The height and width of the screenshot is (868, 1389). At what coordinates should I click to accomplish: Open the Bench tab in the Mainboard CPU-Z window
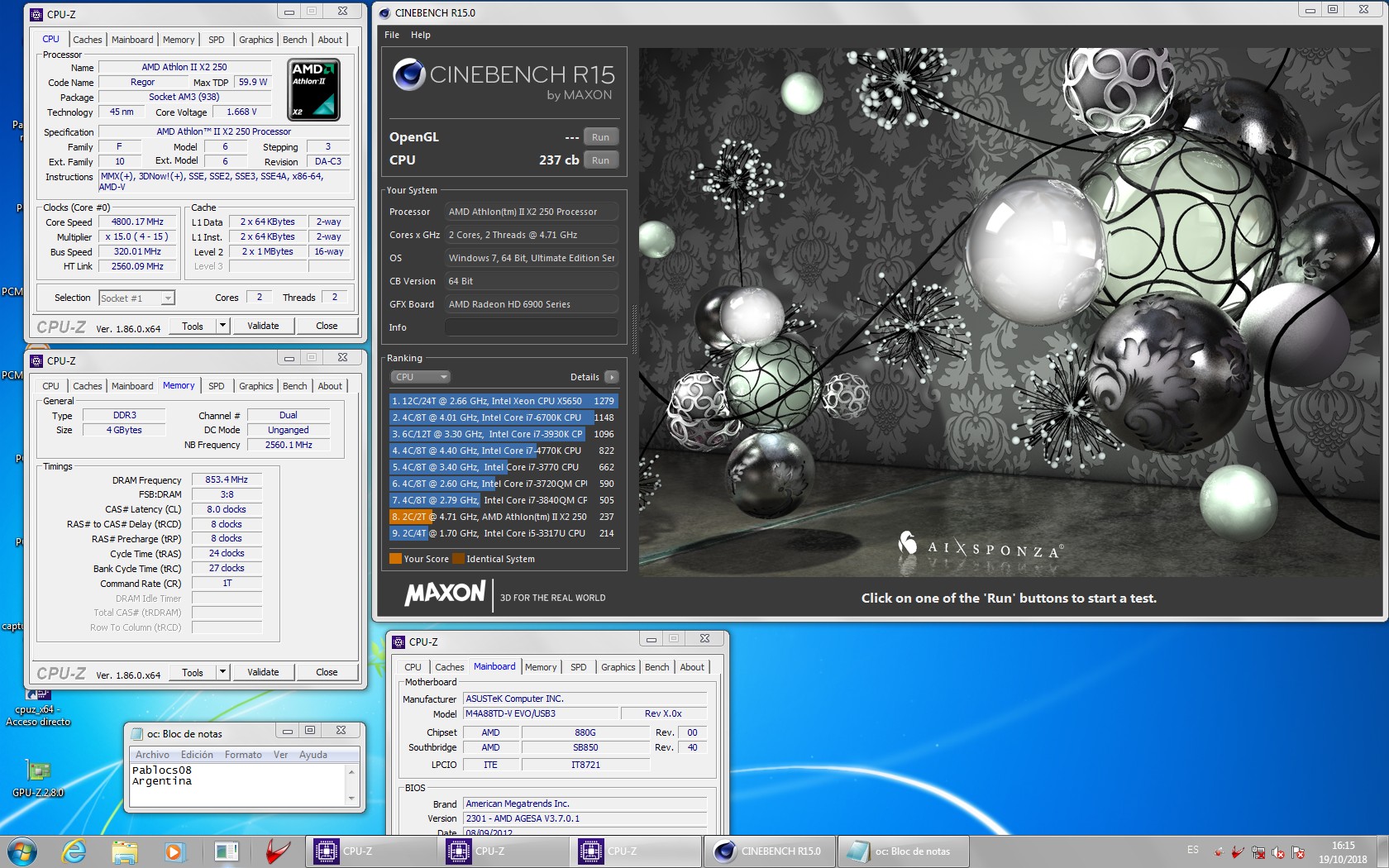point(657,667)
